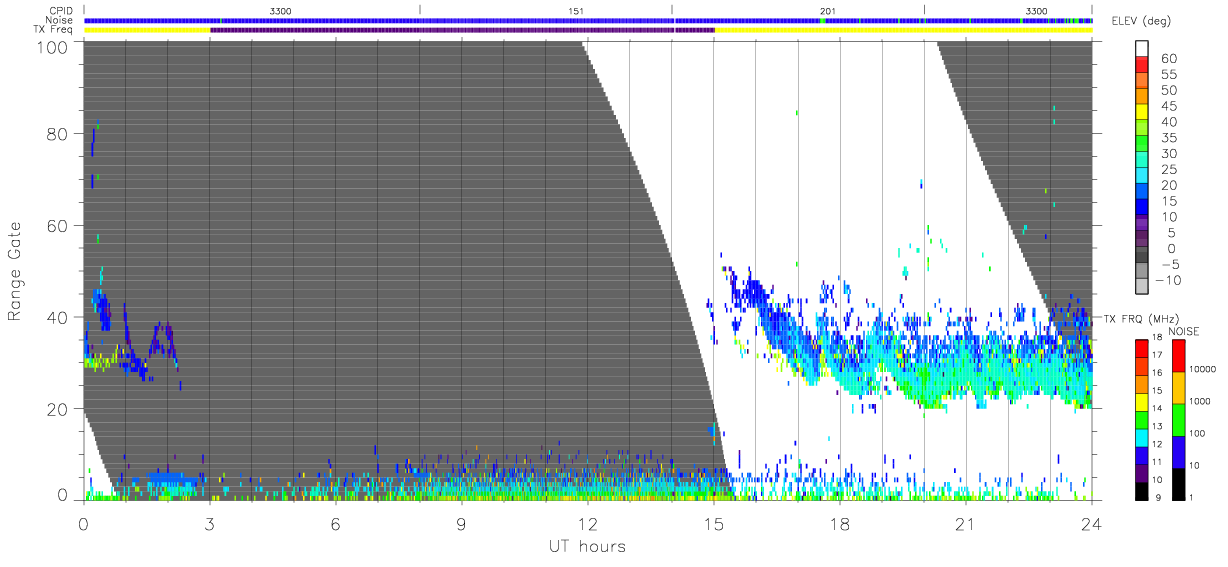Click x-axis tick label '15'
Screen dimensions: 1228x567
[714, 524]
